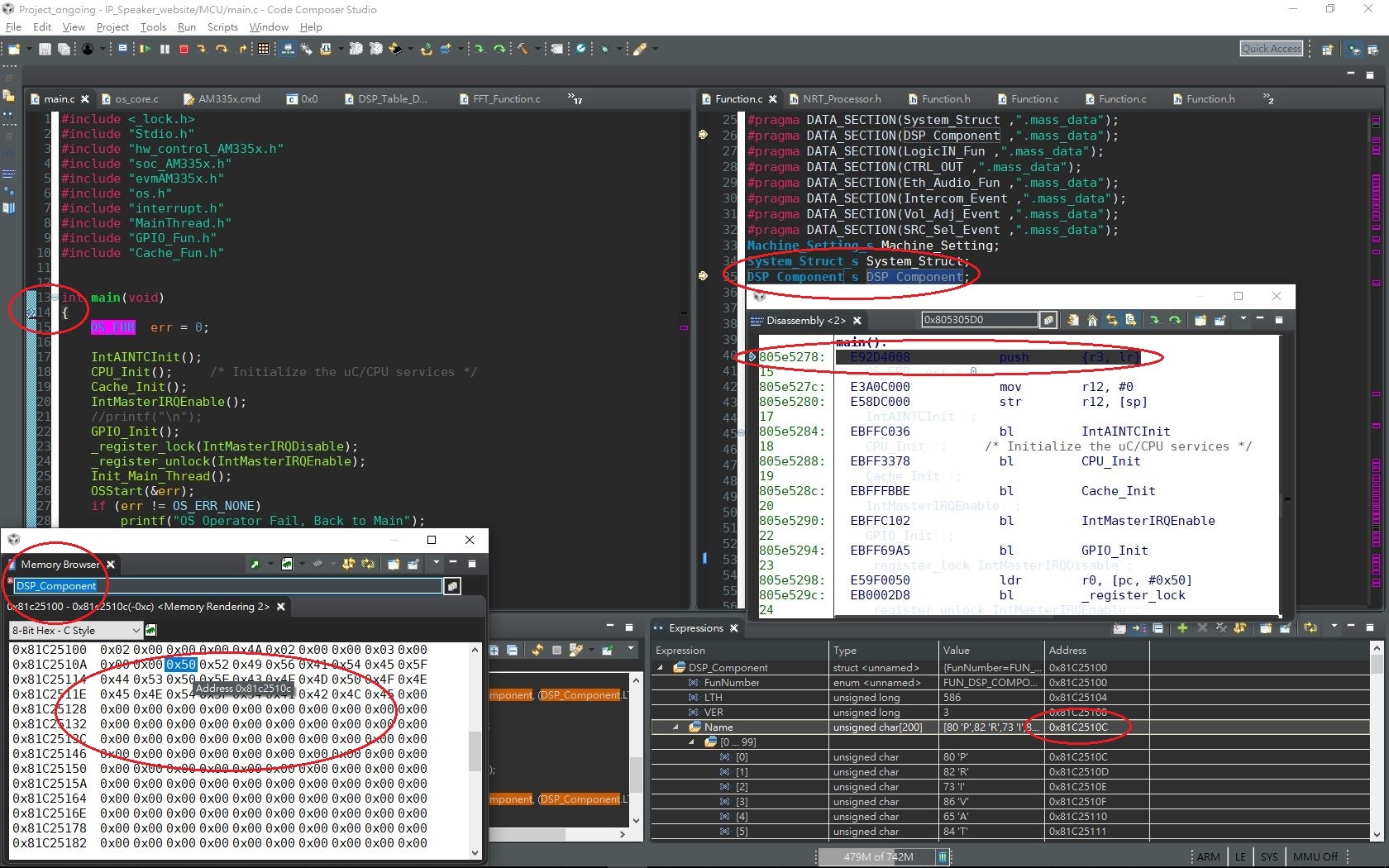Collapse the [0 ... 99] range node

(x=692, y=742)
